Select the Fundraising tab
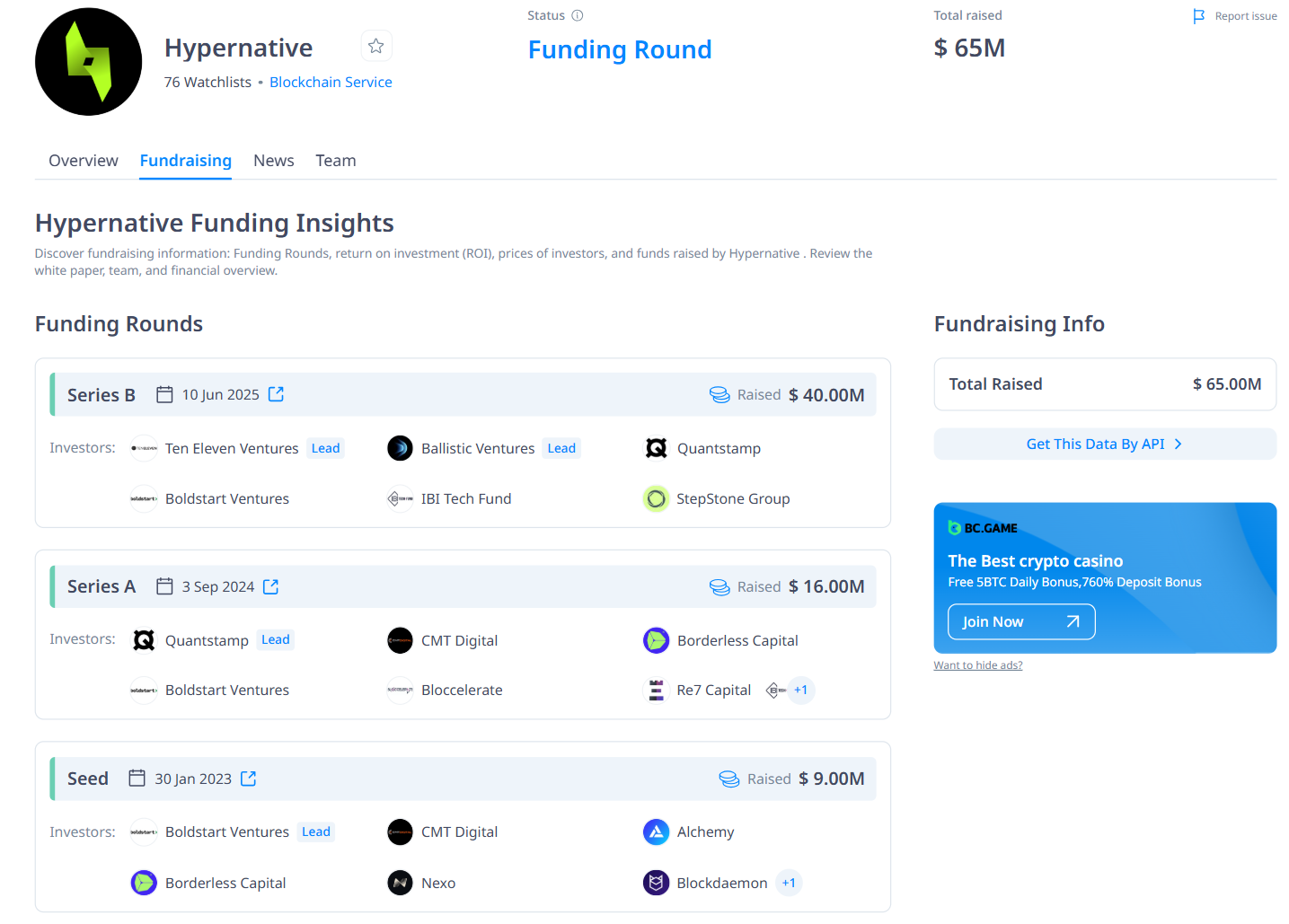This screenshot has height=924, width=1289. pyautogui.click(x=185, y=161)
